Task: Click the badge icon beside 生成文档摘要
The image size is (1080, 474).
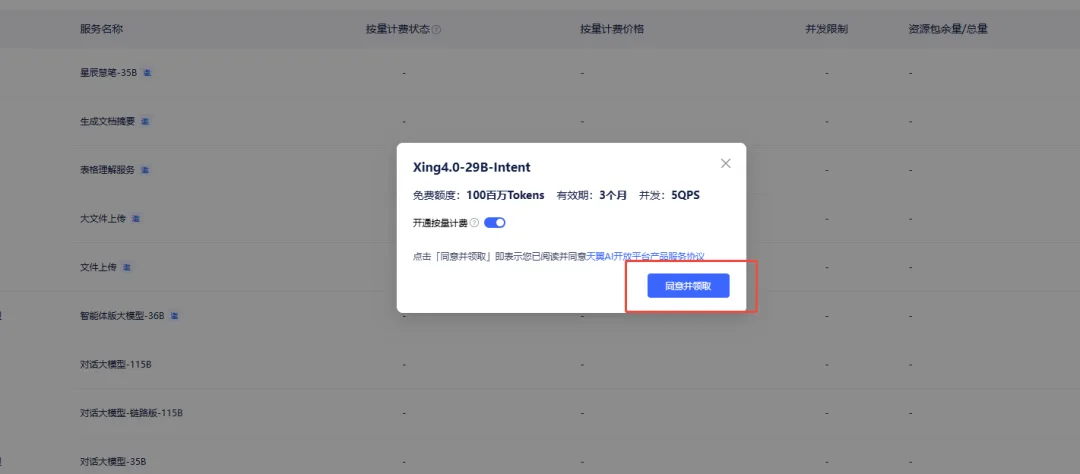Action: point(145,121)
